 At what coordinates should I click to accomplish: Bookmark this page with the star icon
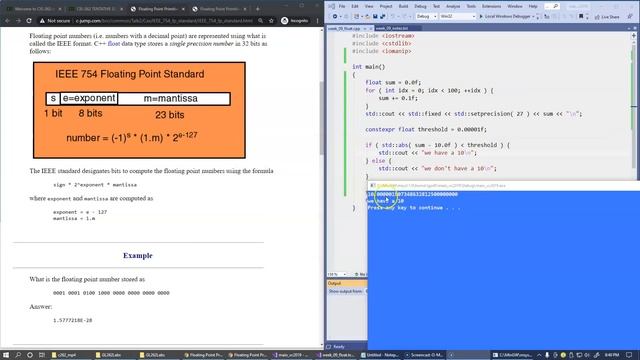click(271, 20)
